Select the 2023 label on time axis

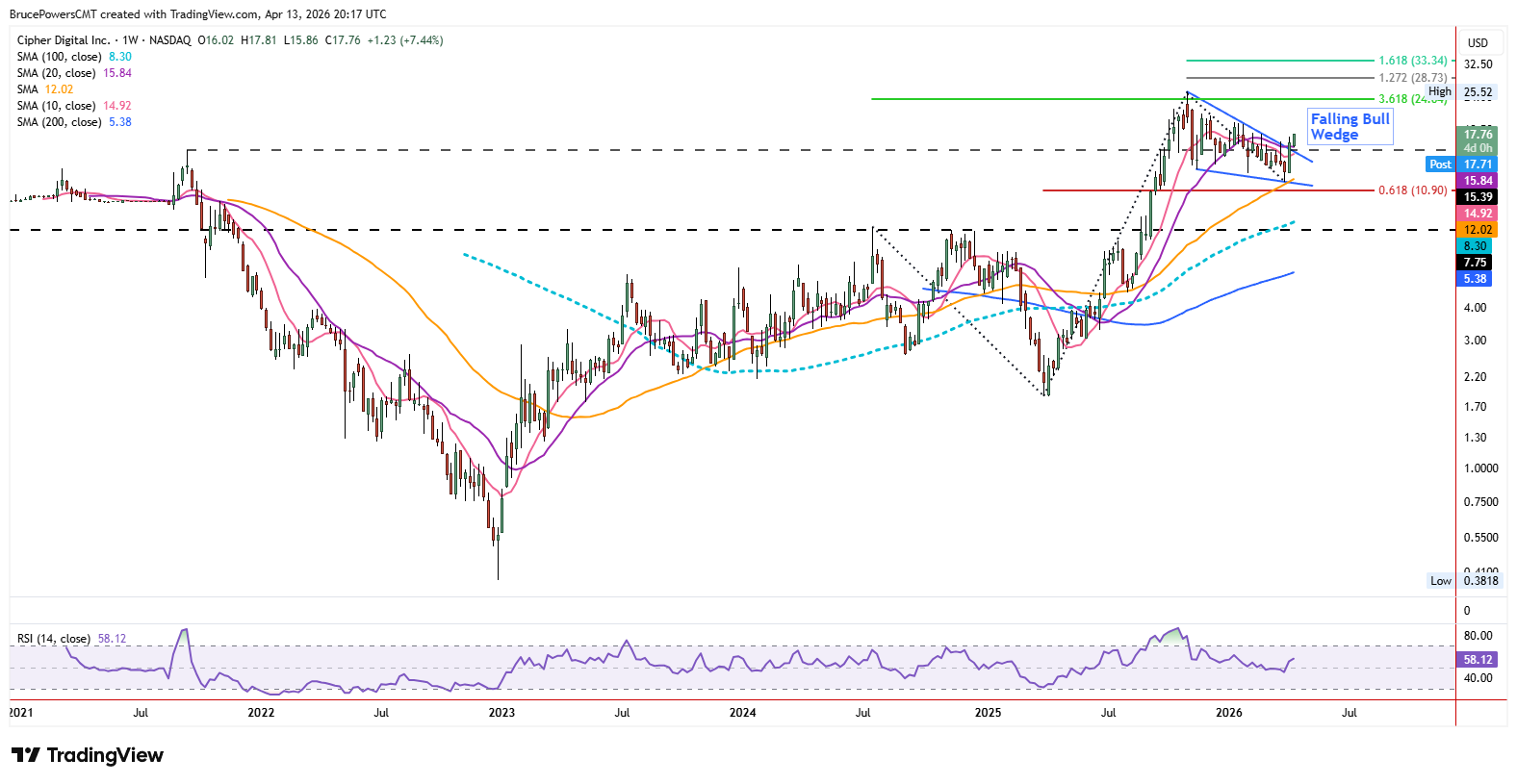pos(501,713)
